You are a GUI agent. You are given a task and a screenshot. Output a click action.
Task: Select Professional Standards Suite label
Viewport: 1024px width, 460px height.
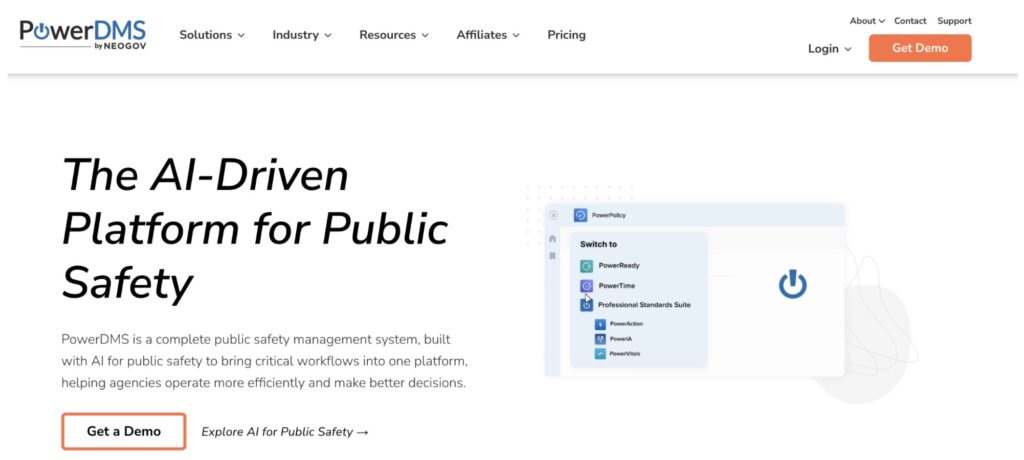click(x=644, y=305)
